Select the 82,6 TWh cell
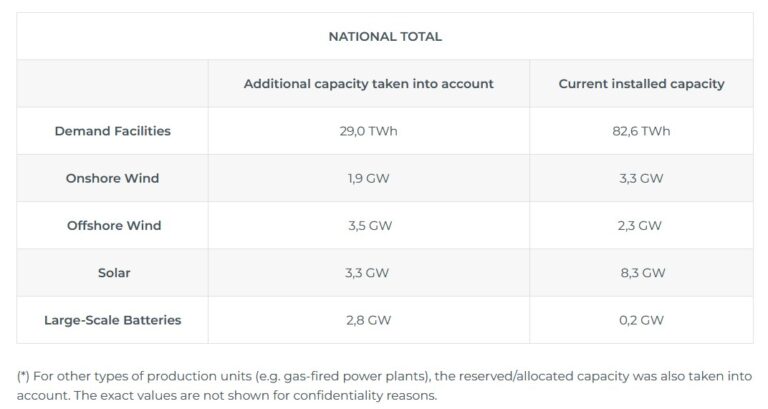This screenshot has width=768, height=409. [x=641, y=131]
